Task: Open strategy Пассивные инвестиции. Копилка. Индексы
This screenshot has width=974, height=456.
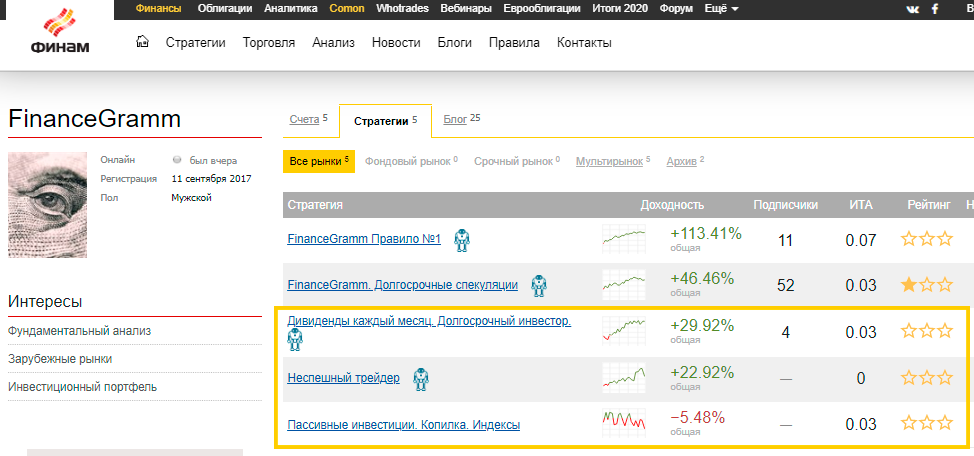Action: pyautogui.click(x=404, y=426)
